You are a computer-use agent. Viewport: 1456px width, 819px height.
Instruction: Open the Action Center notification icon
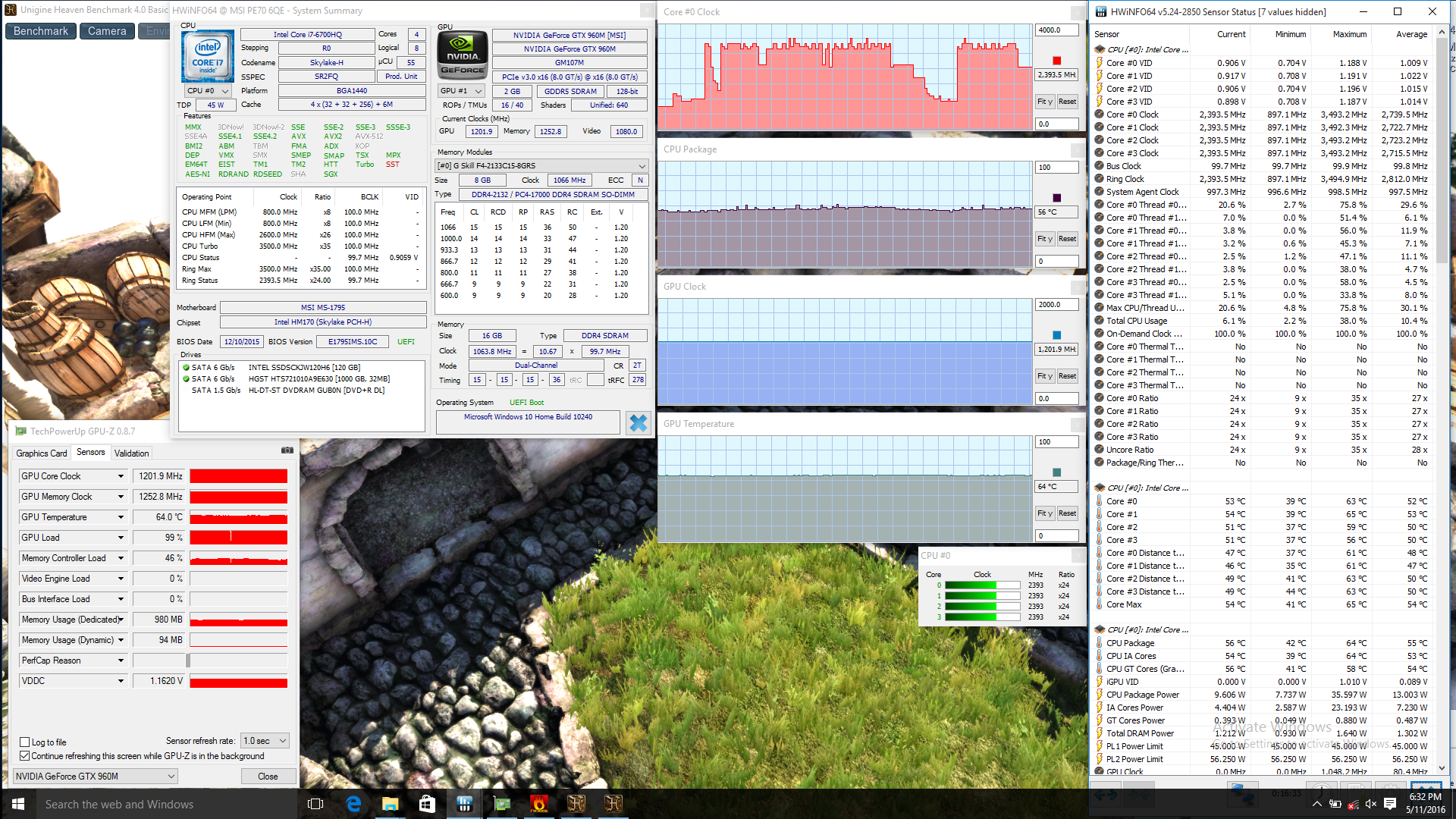click(1390, 804)
